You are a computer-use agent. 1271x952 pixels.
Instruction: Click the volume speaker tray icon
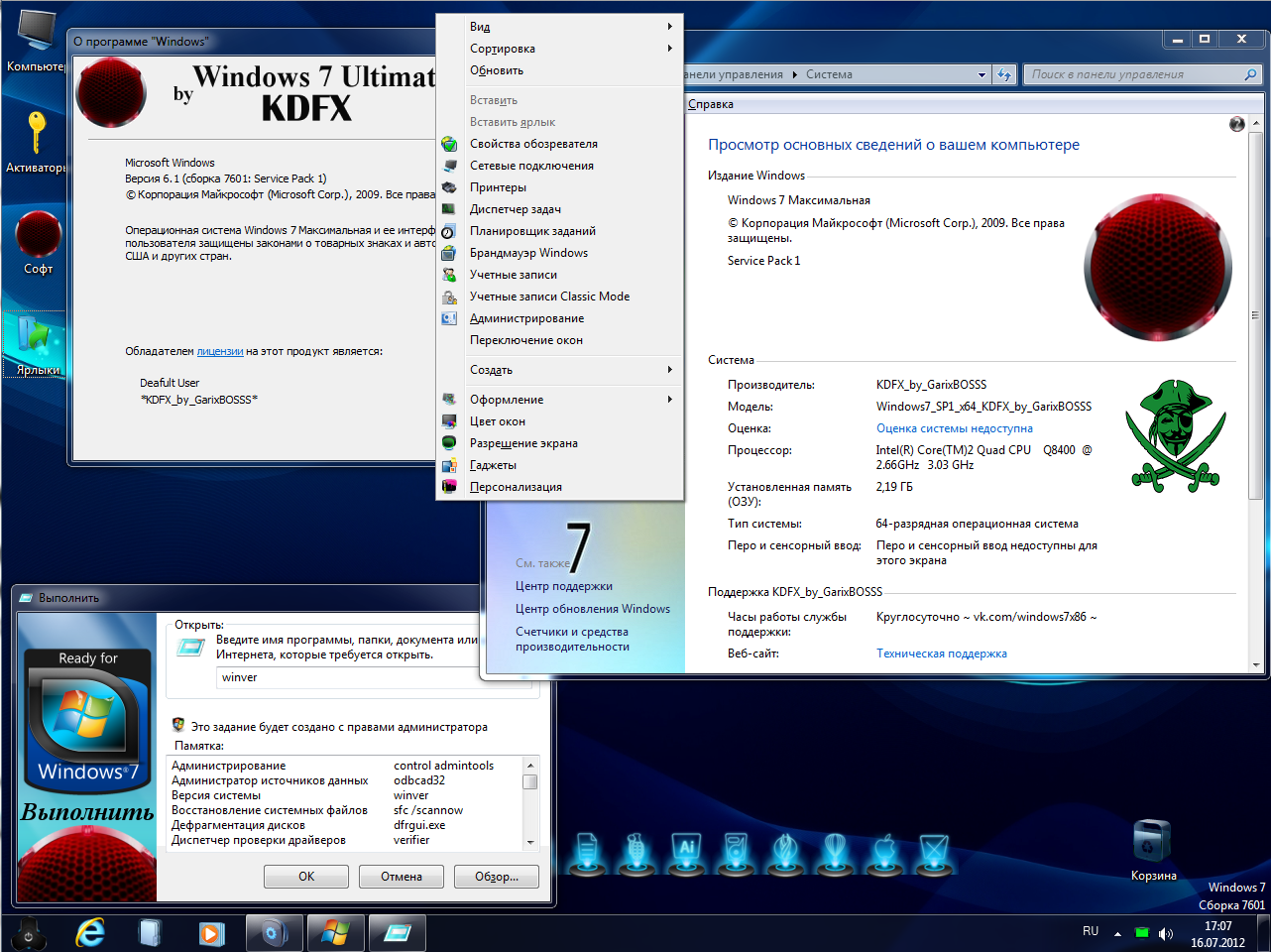pos(1166,933)
